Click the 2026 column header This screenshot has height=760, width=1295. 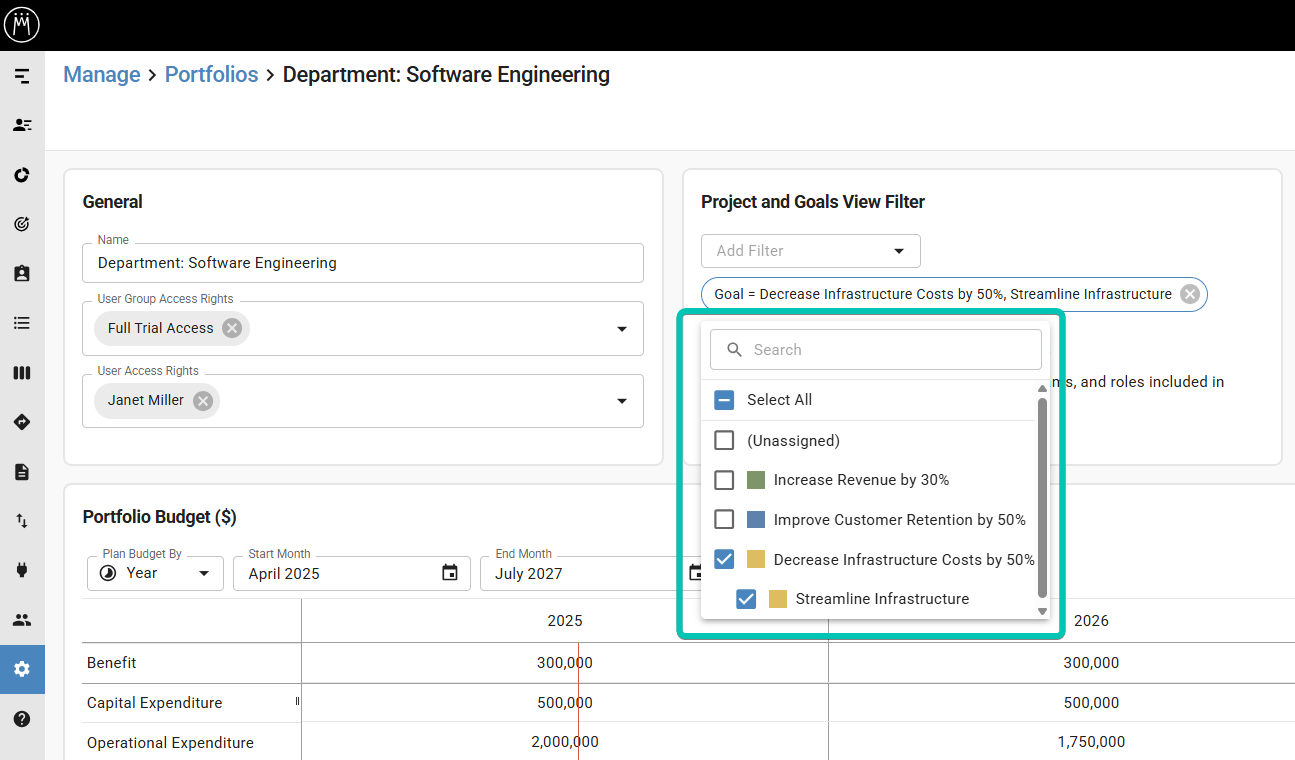1091,621
